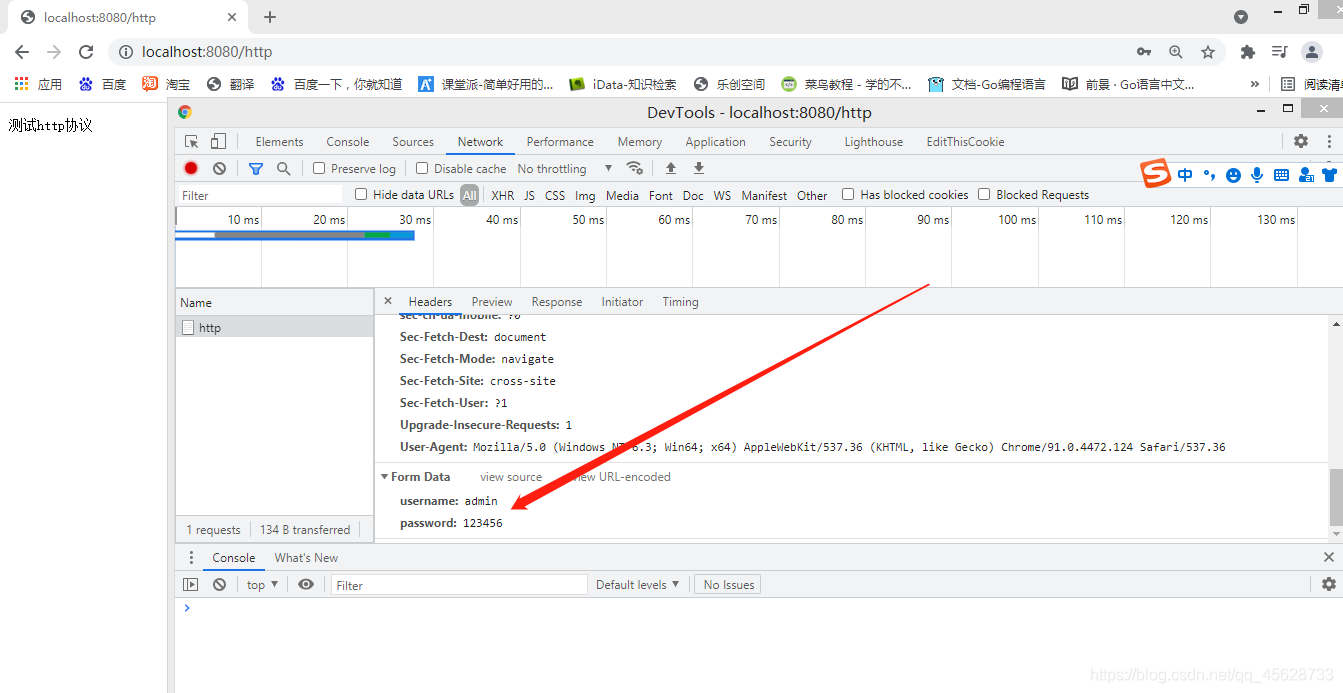
Task: Open the tab search dropdown
Action: click(1241, 17)
